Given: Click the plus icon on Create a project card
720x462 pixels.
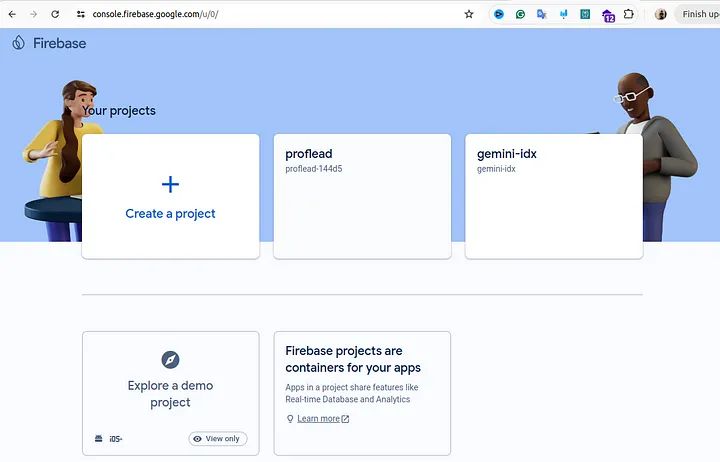Looking at the screenshot, I should (170, 185).
